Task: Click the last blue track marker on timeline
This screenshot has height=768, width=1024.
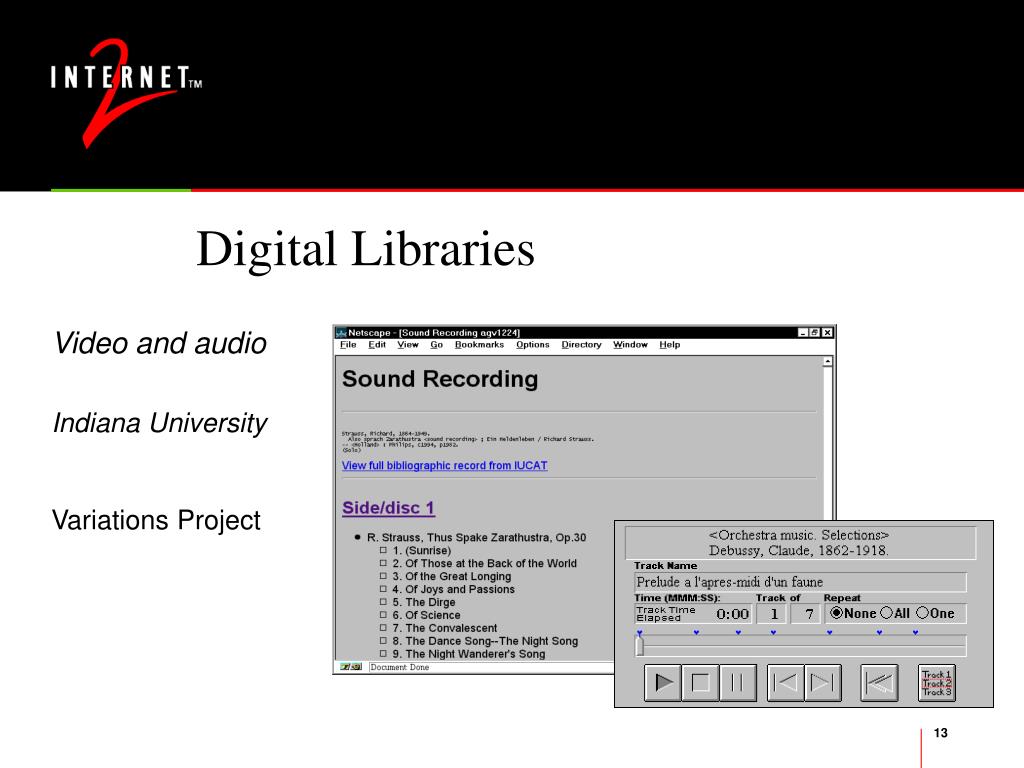Action: coord(916,633)
